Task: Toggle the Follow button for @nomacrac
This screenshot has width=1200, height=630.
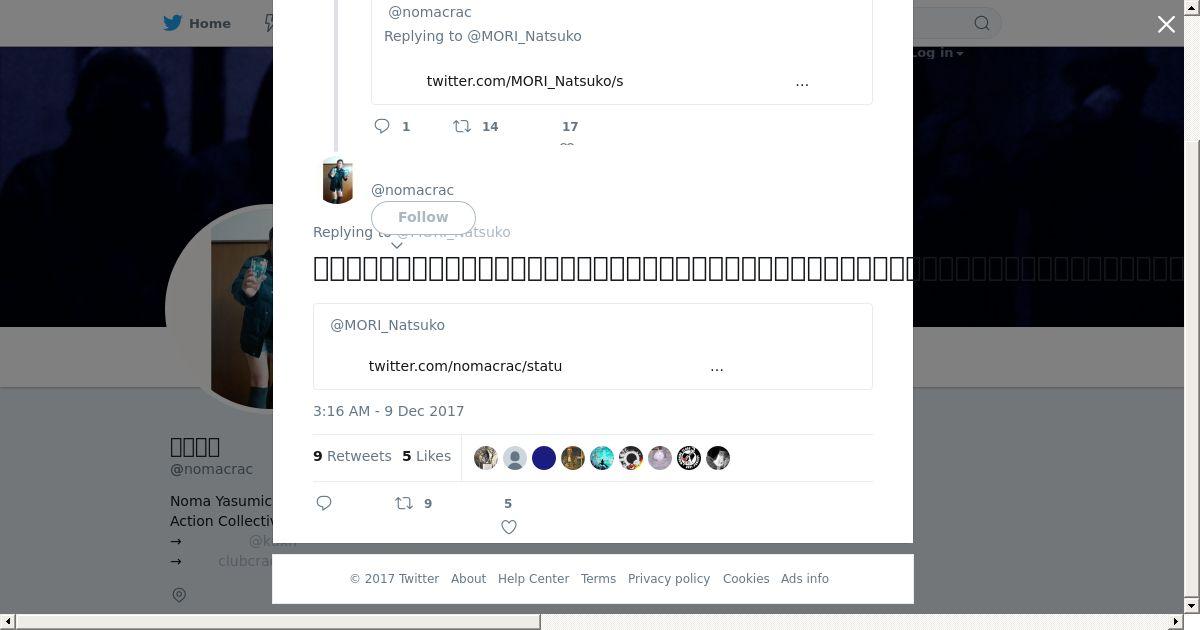Action: tap(423, 217)
